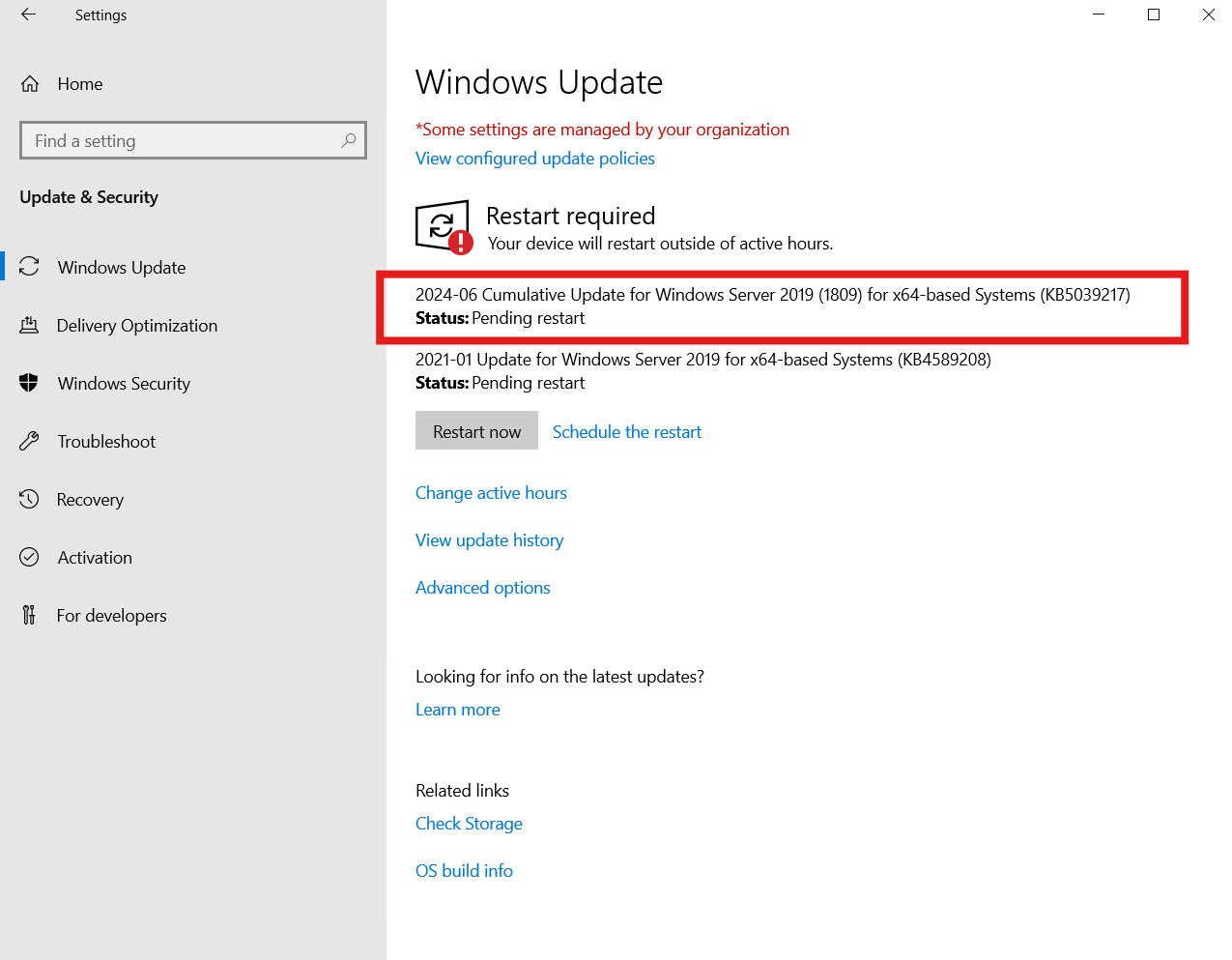Select the Delivery Optimization icon
This screenshot has height=960, width=1232.
[29, 325]
